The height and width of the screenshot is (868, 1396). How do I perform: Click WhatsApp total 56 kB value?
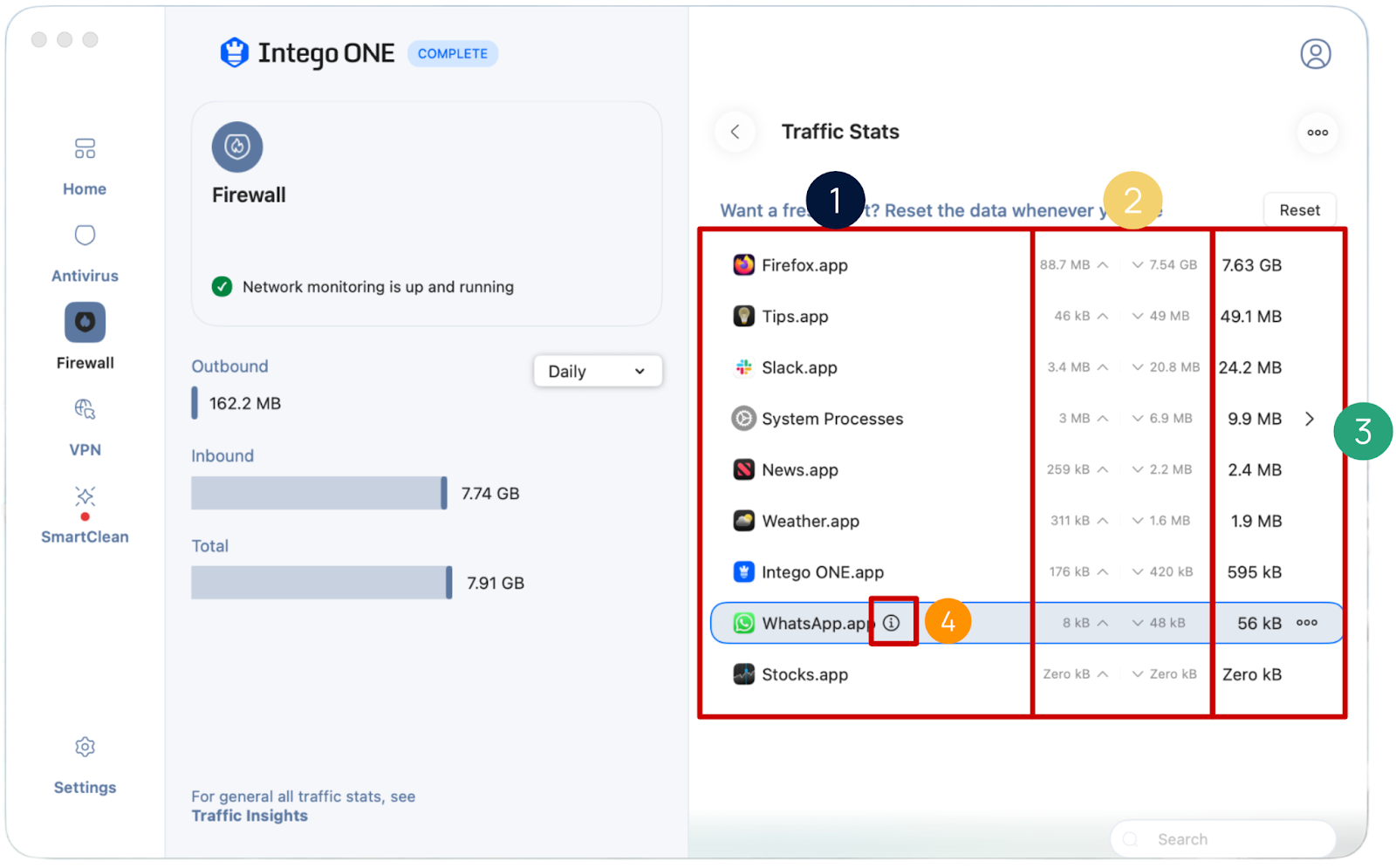point(1259,623)
